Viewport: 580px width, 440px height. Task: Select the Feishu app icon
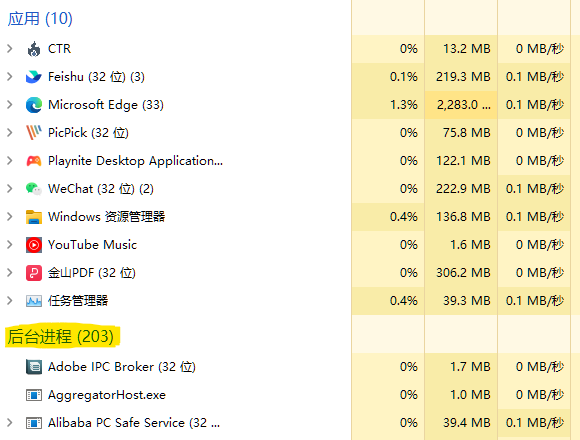(x=34, y=77)
